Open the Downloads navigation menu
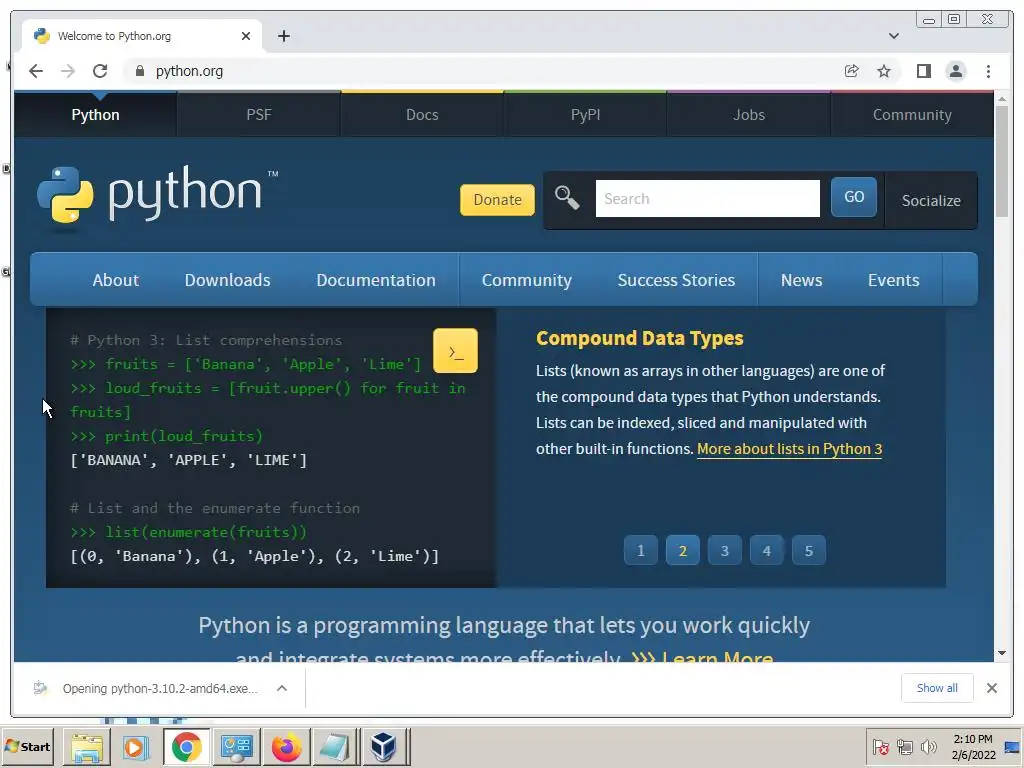 coord(227,280)
